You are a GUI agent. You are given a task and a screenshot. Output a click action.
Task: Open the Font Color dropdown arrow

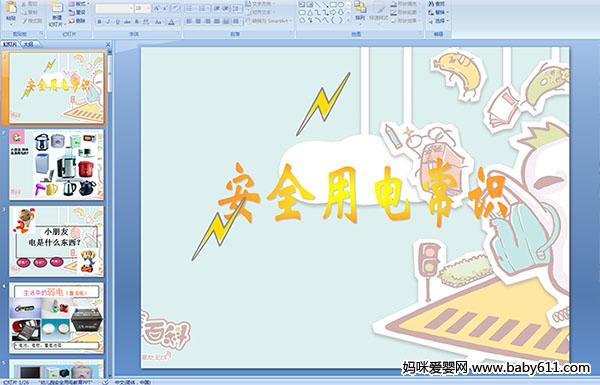click(177, 22)
